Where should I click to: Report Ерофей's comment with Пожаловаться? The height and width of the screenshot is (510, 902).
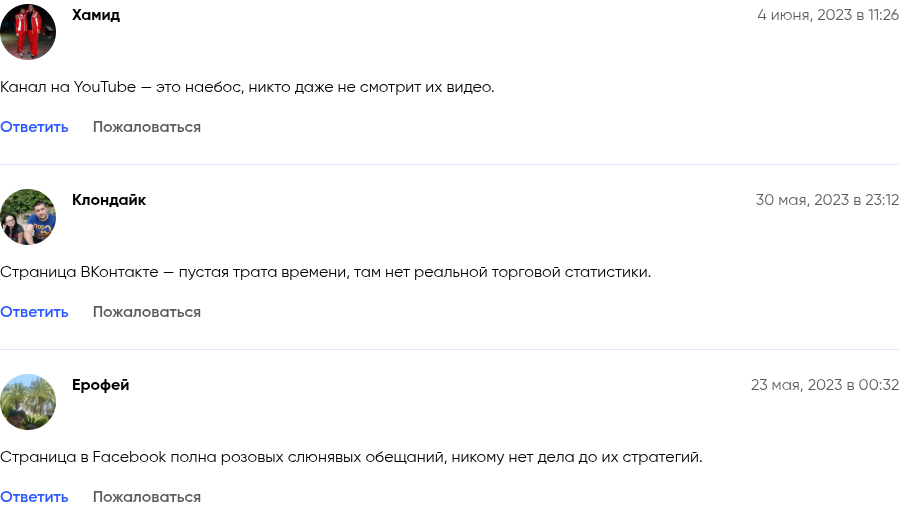pyautogui.click(x=147, y=497)
